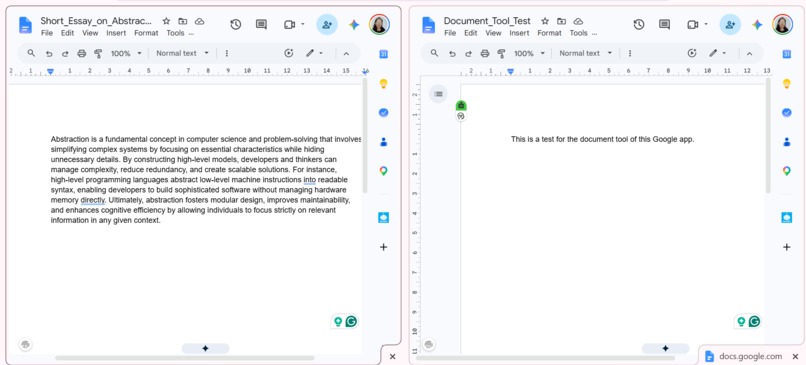The height and width of the screenshot is (365, 806).
Task: Undo last action in Document_Tool_Test window
Action: (452, 53)
